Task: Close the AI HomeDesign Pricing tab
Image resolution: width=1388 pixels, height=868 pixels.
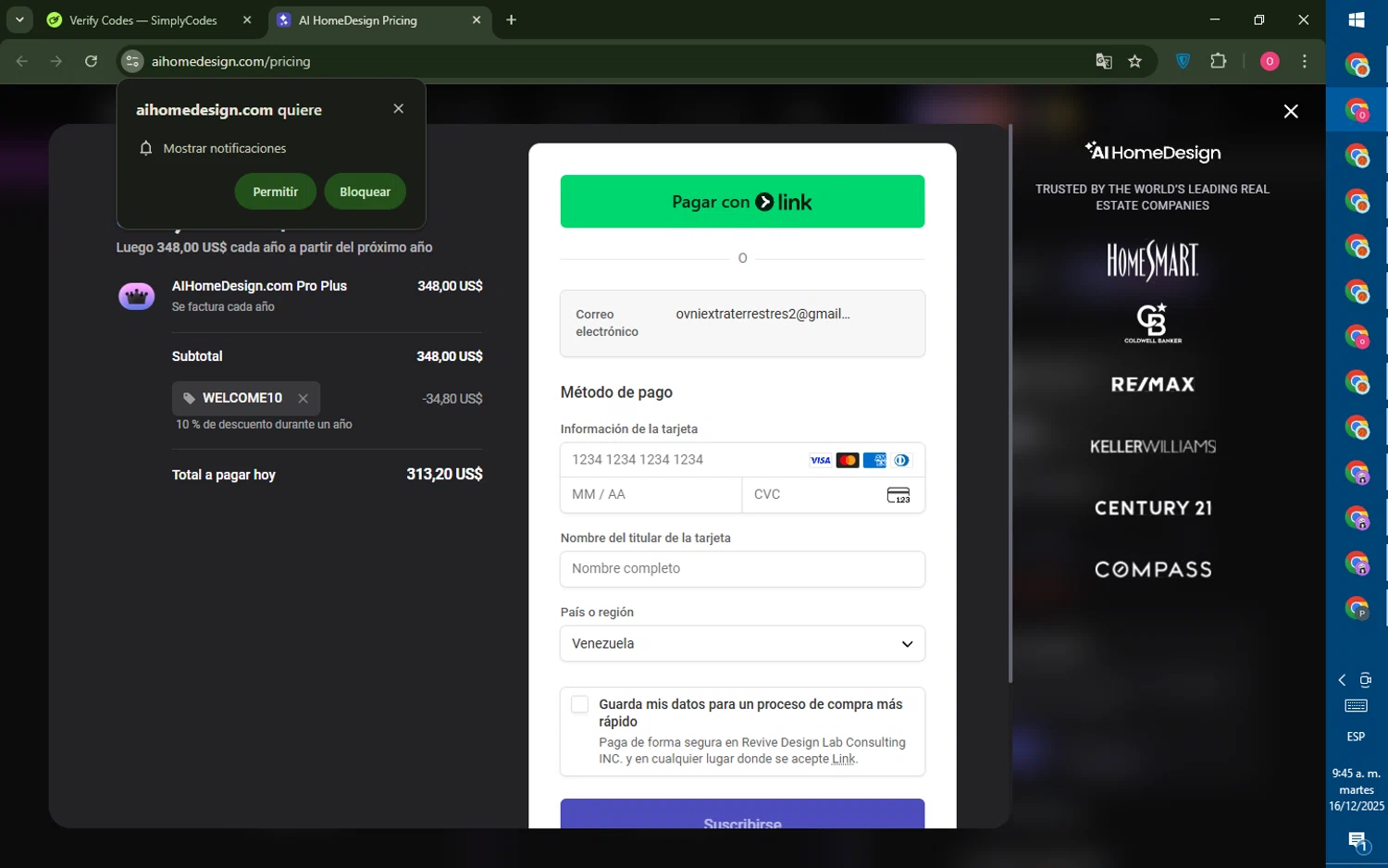Action: click(477, 20)
